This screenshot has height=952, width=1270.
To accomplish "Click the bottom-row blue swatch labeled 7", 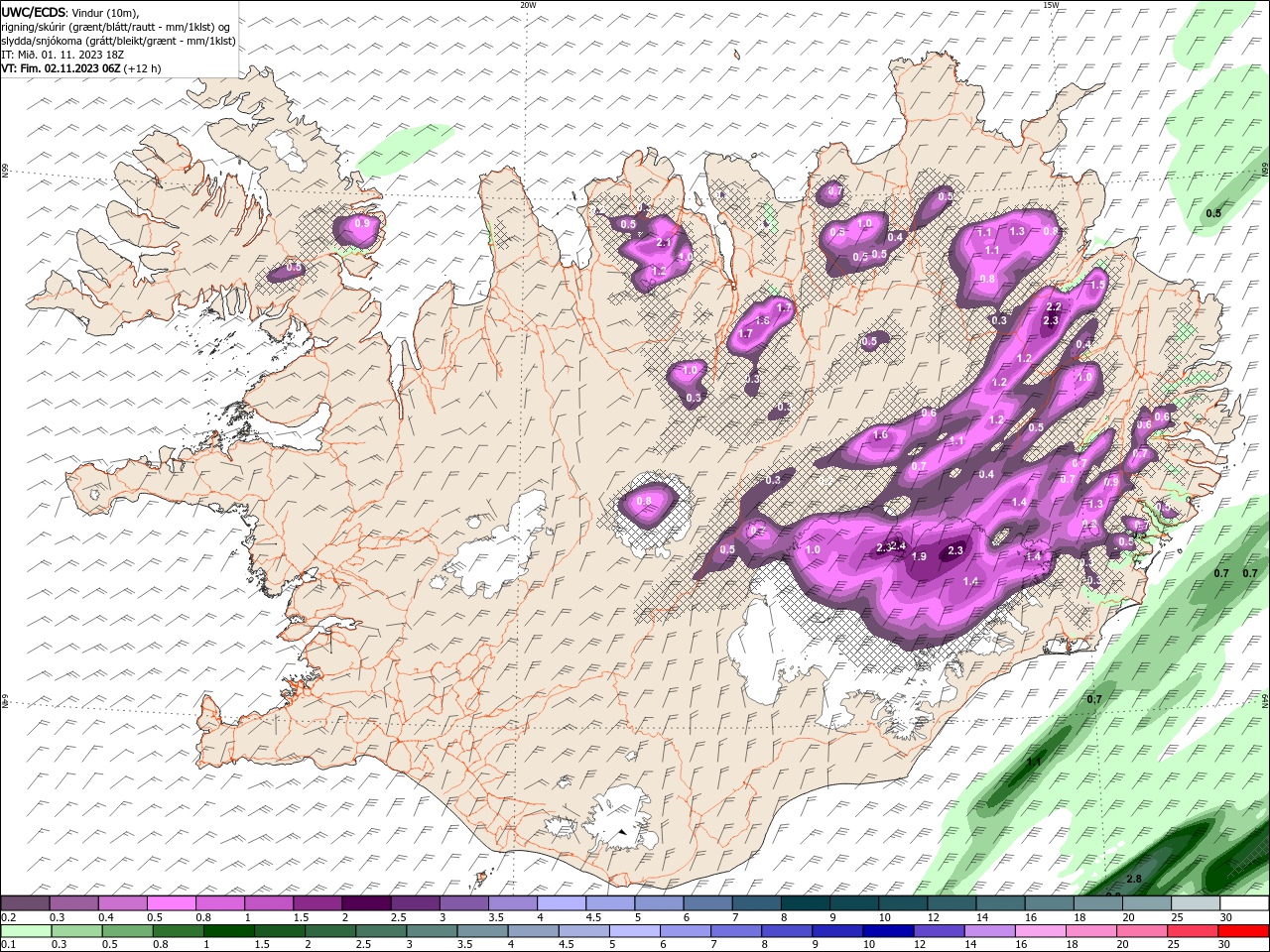I will tap(735, 931).
